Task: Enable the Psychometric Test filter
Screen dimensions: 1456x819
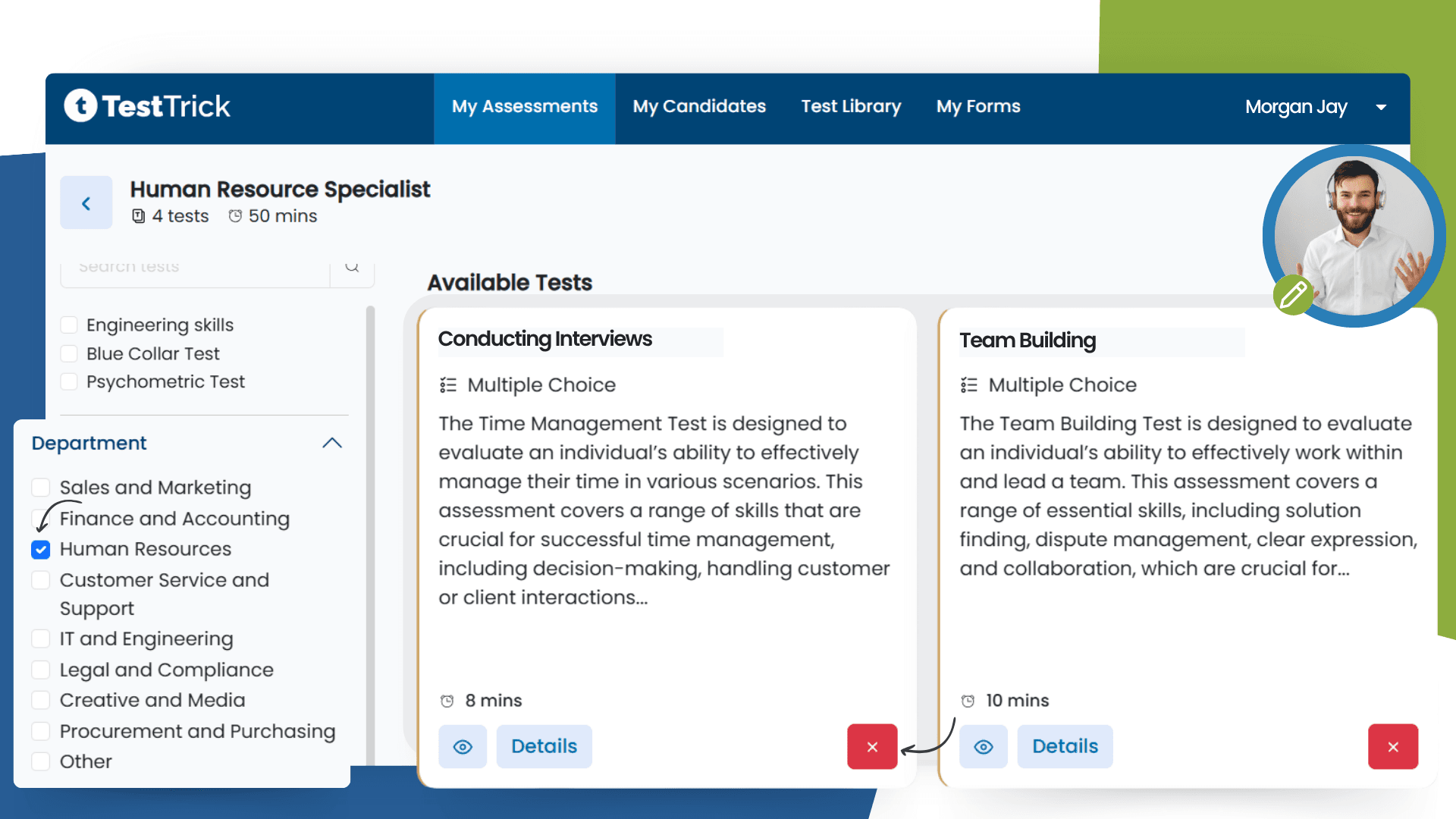Action: point(69,381)
